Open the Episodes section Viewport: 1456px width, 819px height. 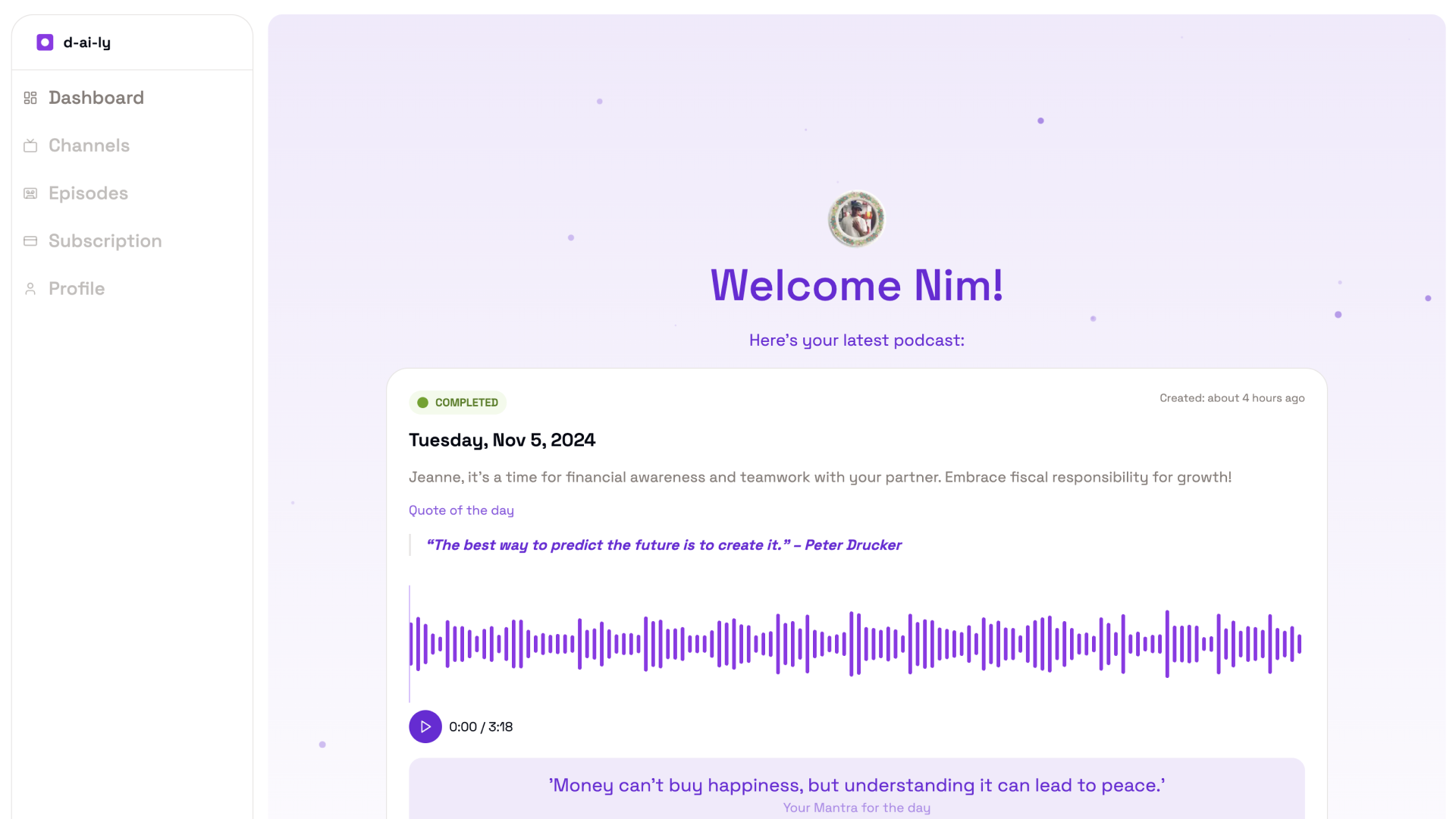88,193
